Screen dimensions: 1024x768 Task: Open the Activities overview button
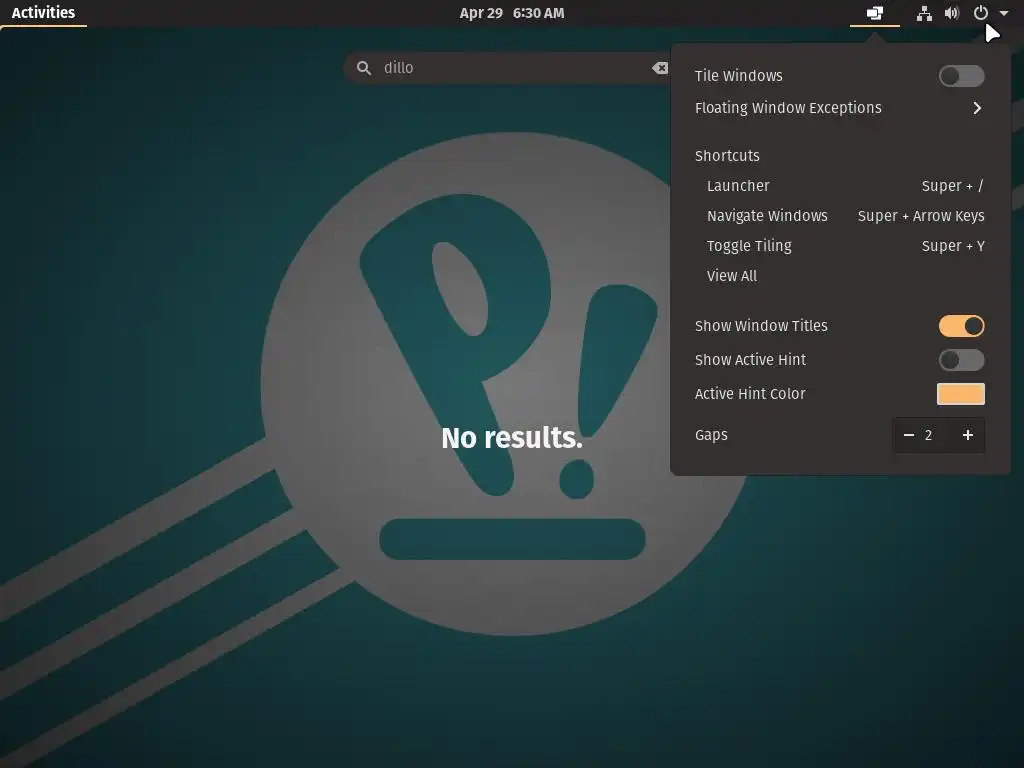pyautogui.click(x=43, y=13)
